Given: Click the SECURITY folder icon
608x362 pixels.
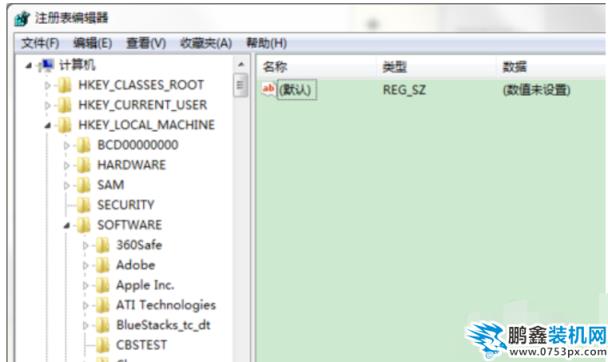Looking at the screenshot, I should click(x=83, y=205).
